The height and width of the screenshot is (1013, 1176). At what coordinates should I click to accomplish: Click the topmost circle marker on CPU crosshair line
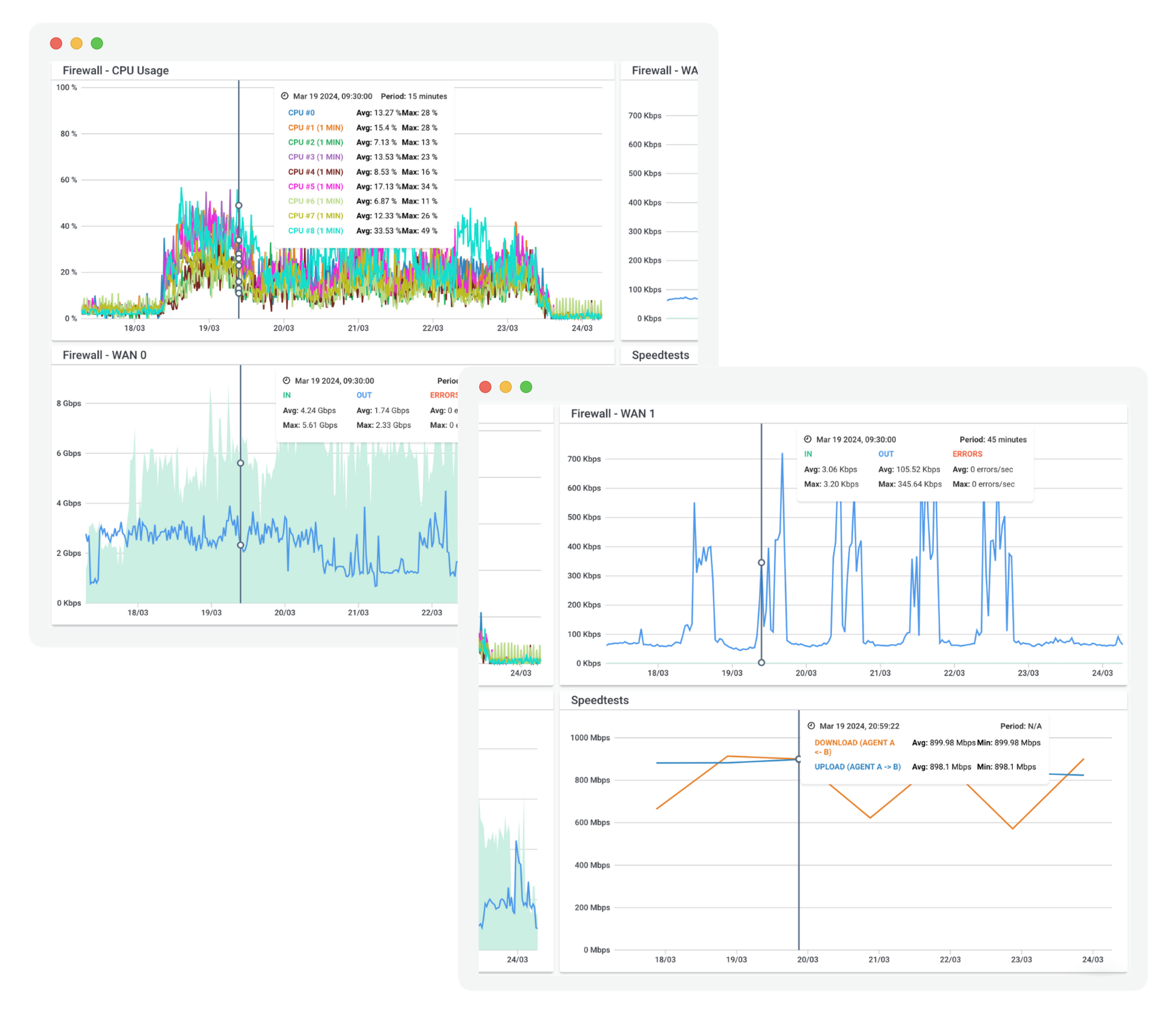238,205
